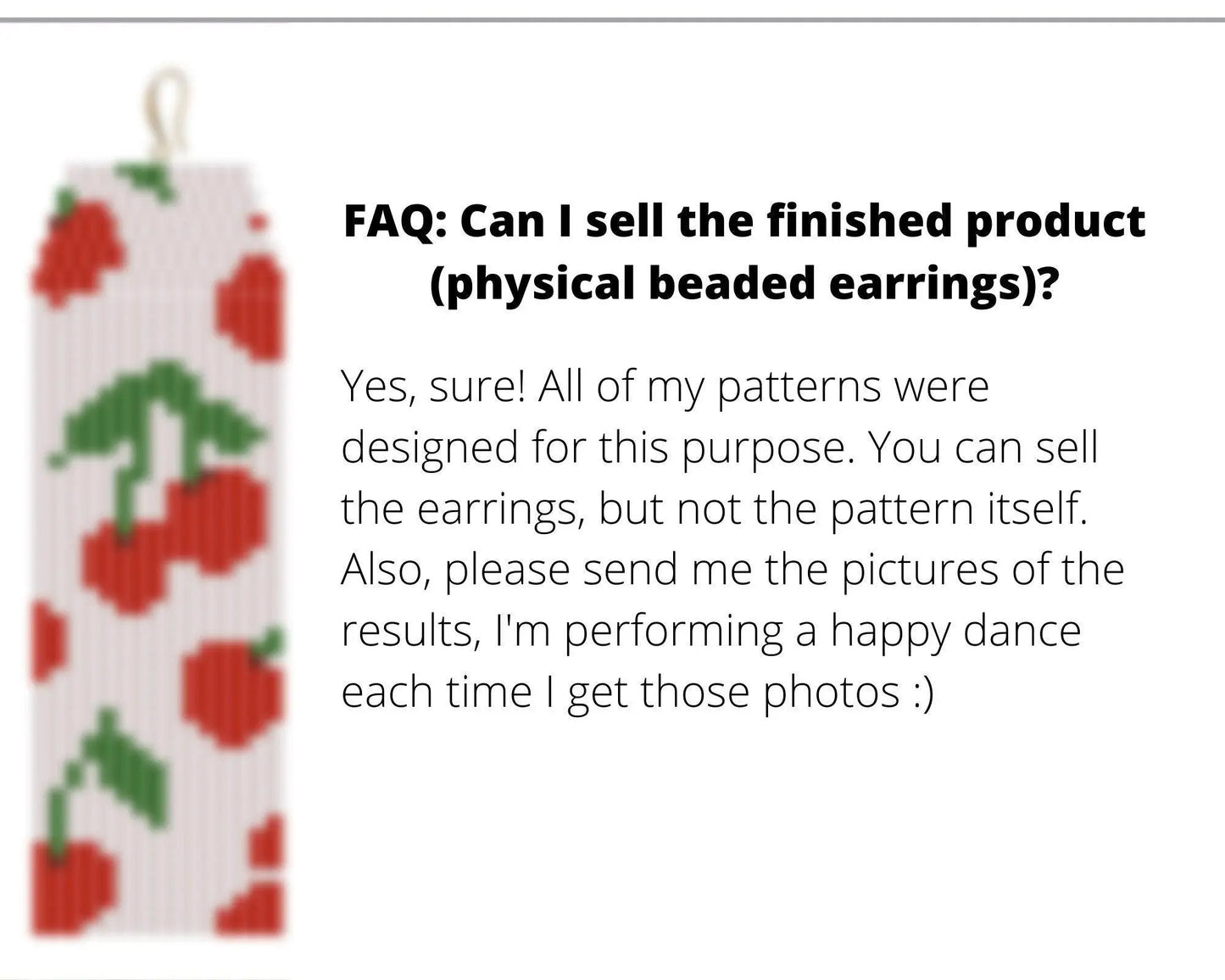1225x980 pixels.
Task: Click the green leaves above the center cherries
Action: [x=161, y=411]
